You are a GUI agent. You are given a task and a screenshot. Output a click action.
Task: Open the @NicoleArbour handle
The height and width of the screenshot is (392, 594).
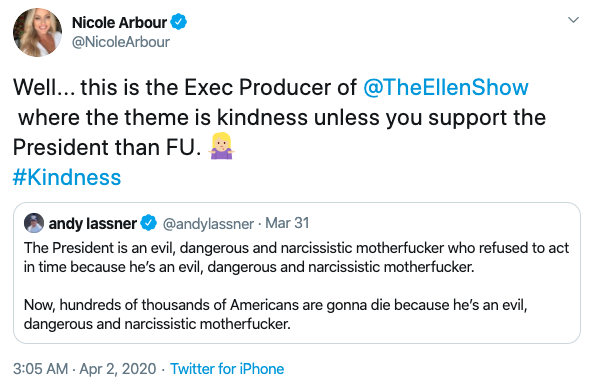point(121,42)
